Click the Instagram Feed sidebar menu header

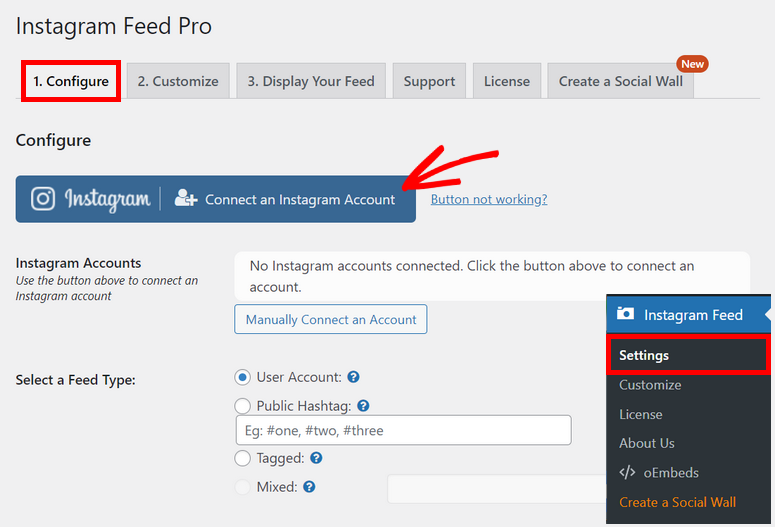click(688, 314)
